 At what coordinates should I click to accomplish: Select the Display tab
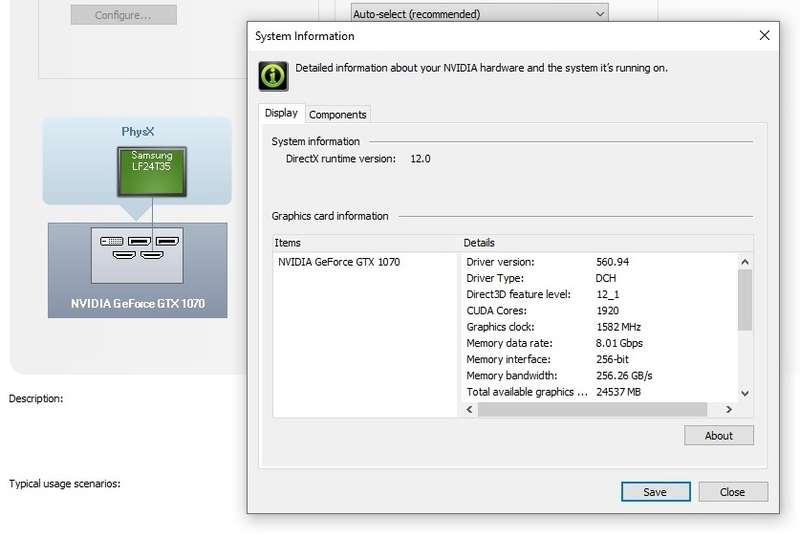pos(281,113)
